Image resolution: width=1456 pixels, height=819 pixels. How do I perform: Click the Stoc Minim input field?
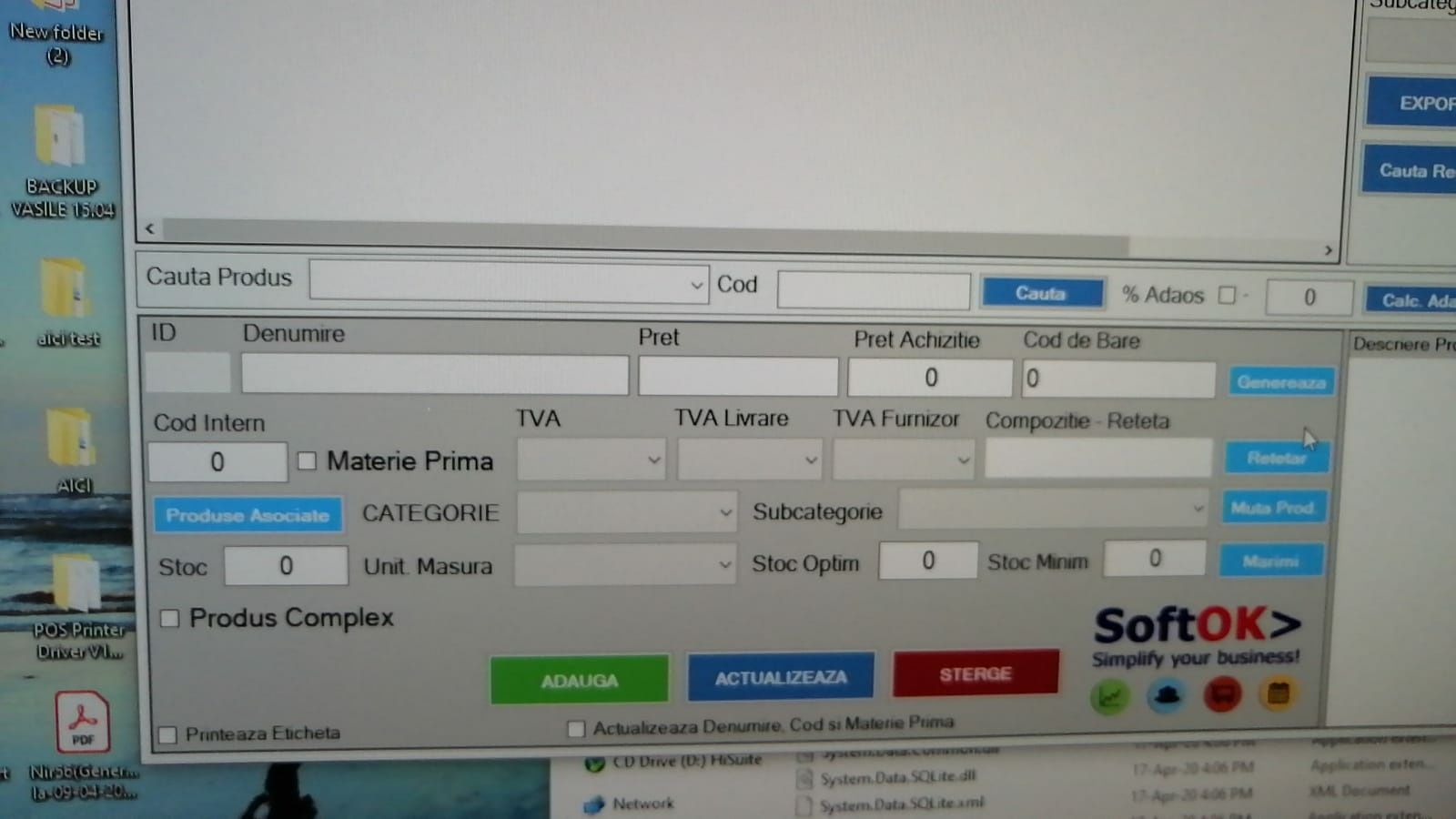point(1154,558)
